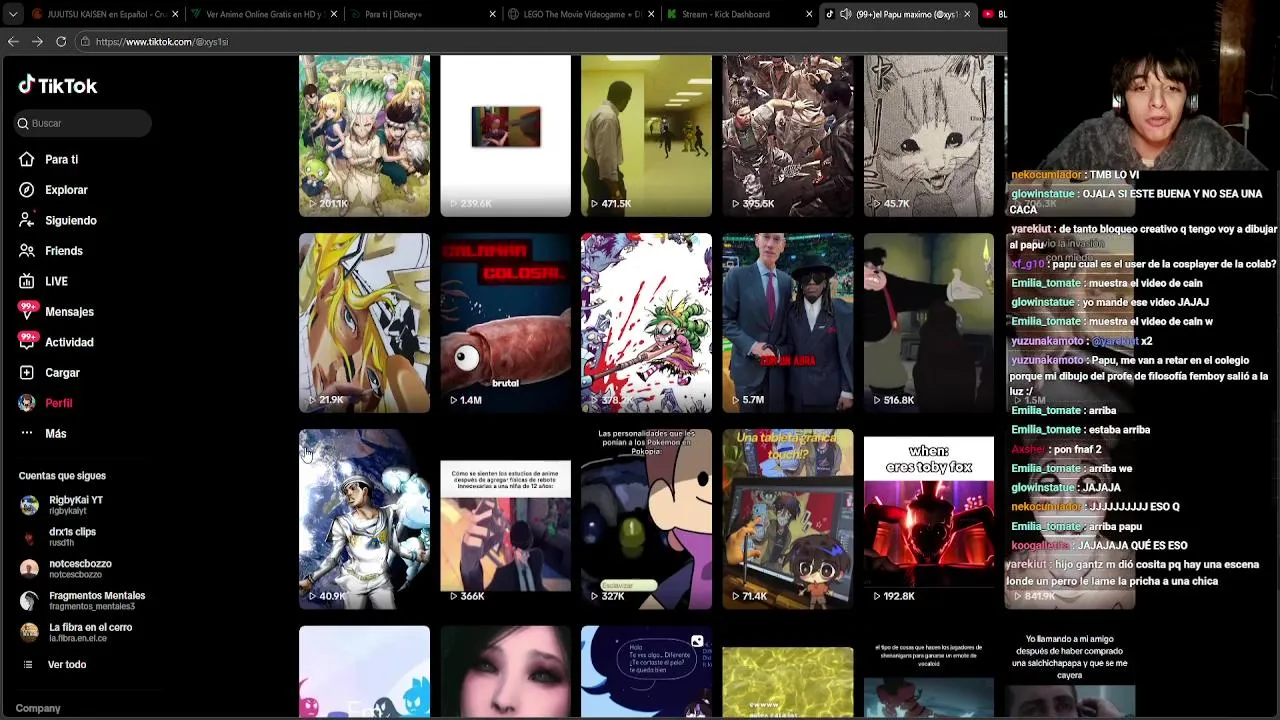Open video thumbnail with 395.5K views

click(788, 136)
